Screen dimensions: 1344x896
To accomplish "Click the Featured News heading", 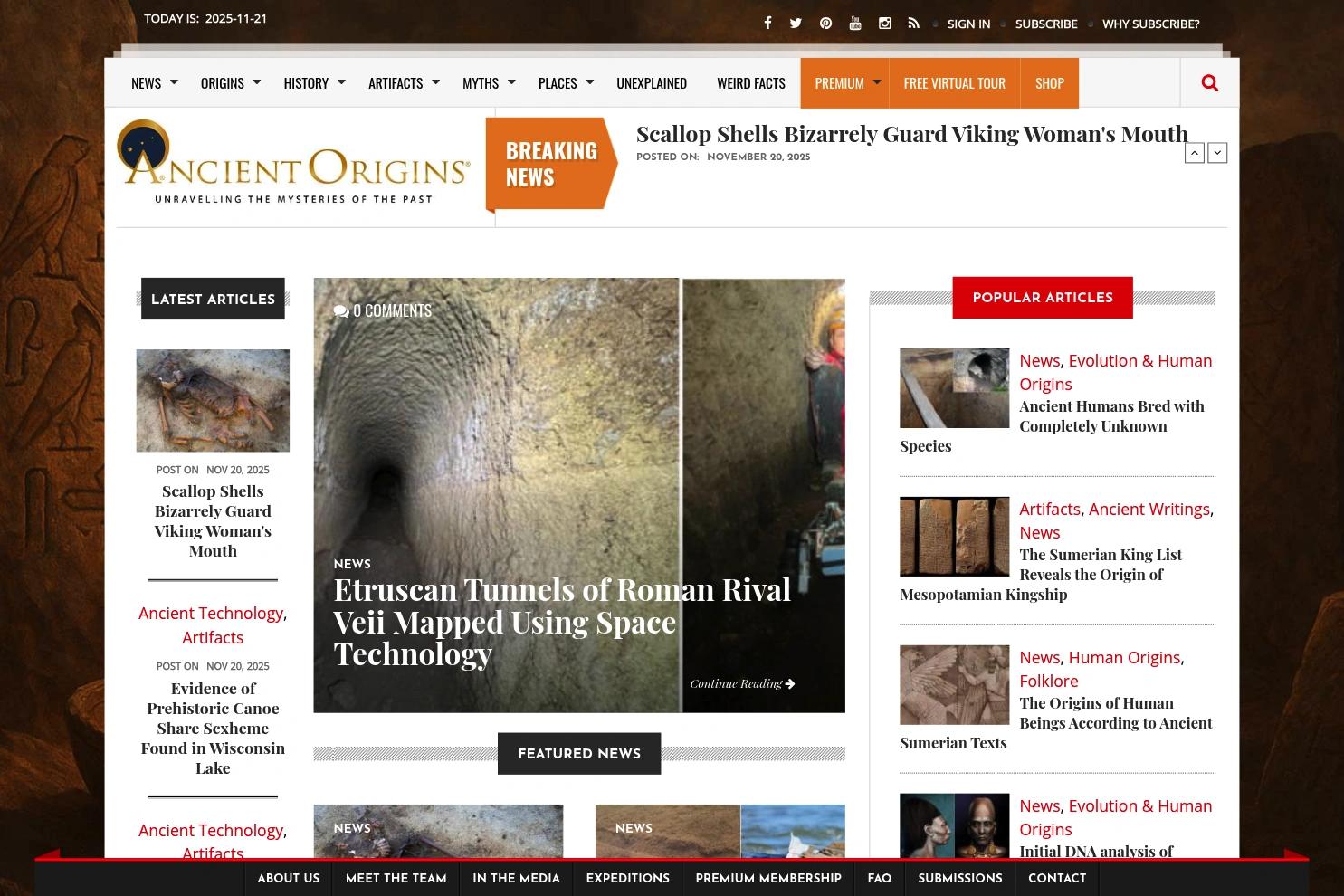I will (579, 754).
